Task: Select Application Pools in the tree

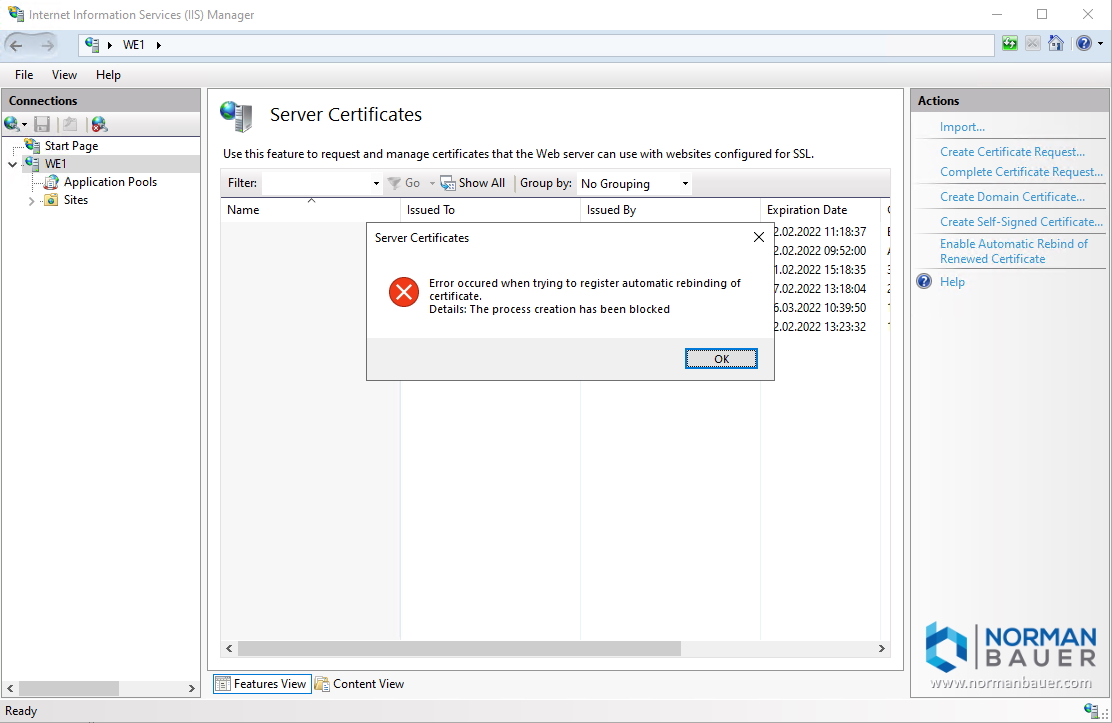Action: tap(110, 182)
